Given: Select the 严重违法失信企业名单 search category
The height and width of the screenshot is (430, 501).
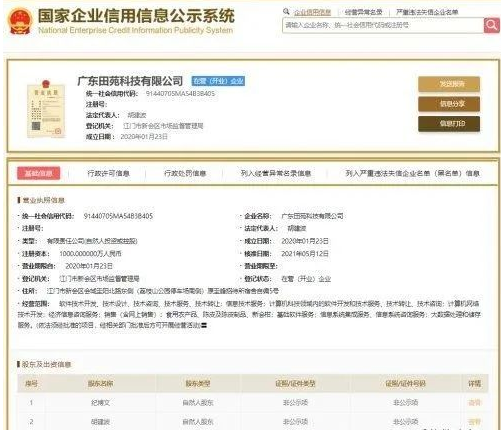Looking at the screenshot, I should pos(427,12).
